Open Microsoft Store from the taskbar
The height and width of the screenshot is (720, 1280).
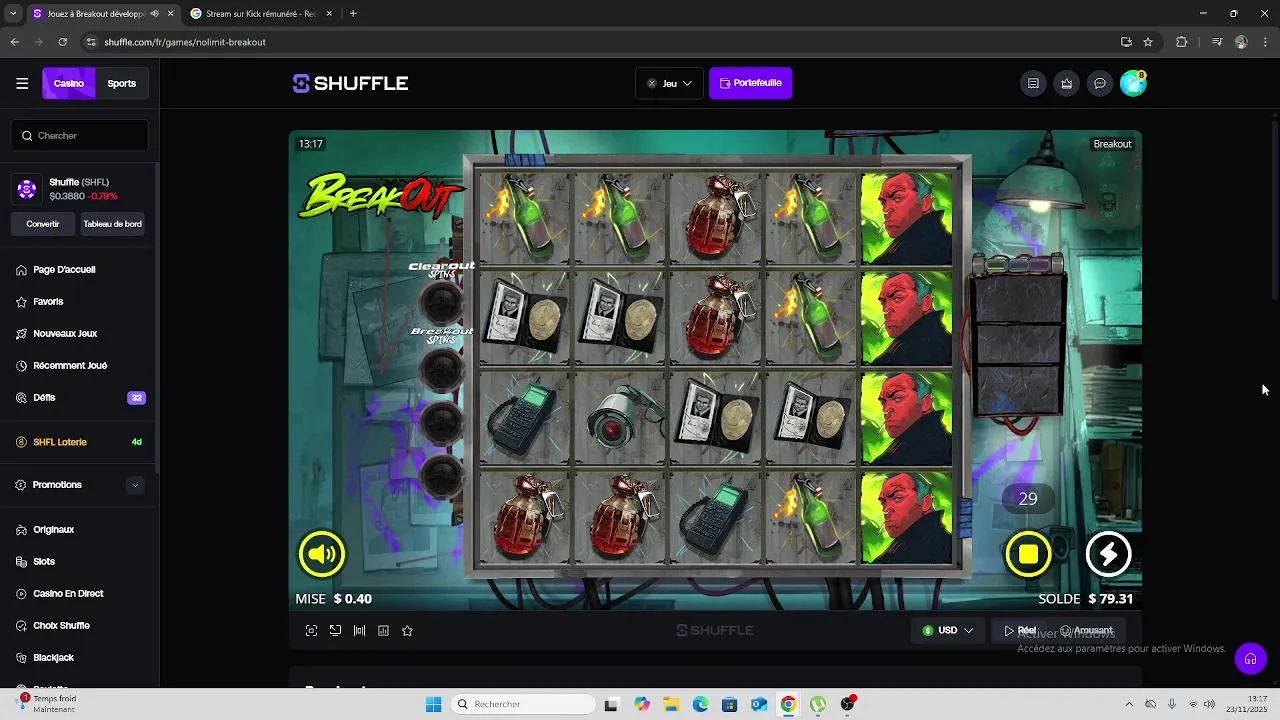729,705
